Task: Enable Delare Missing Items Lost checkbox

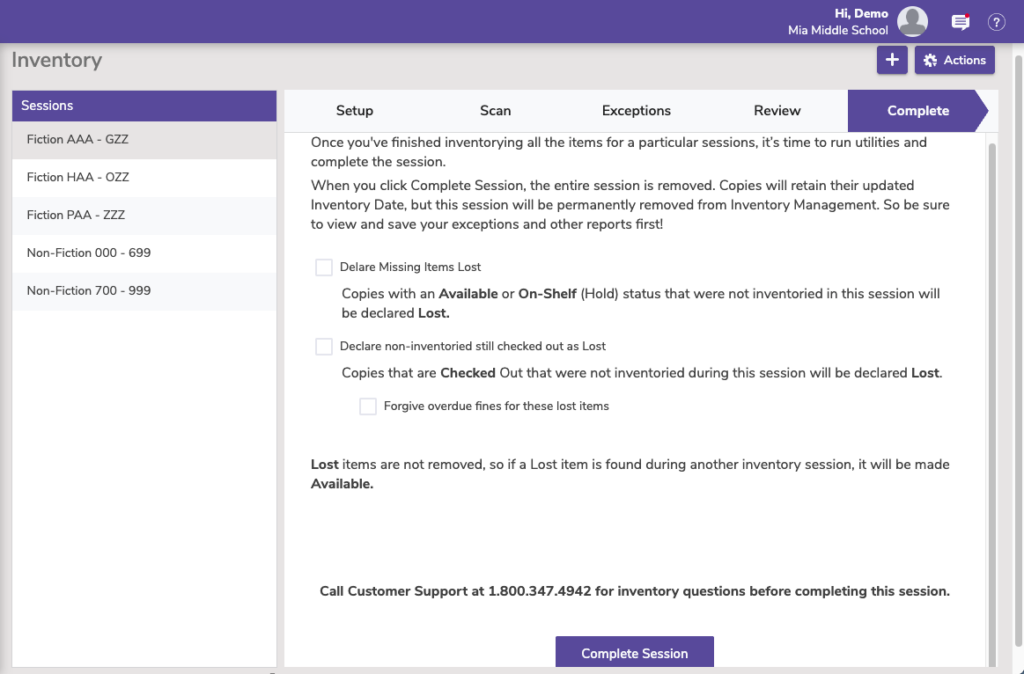Action: pyautogui.click(x=324, y=267)
